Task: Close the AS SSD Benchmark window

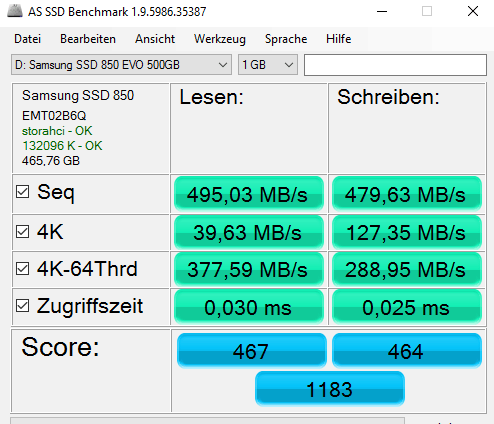Action: pos(473,11)
